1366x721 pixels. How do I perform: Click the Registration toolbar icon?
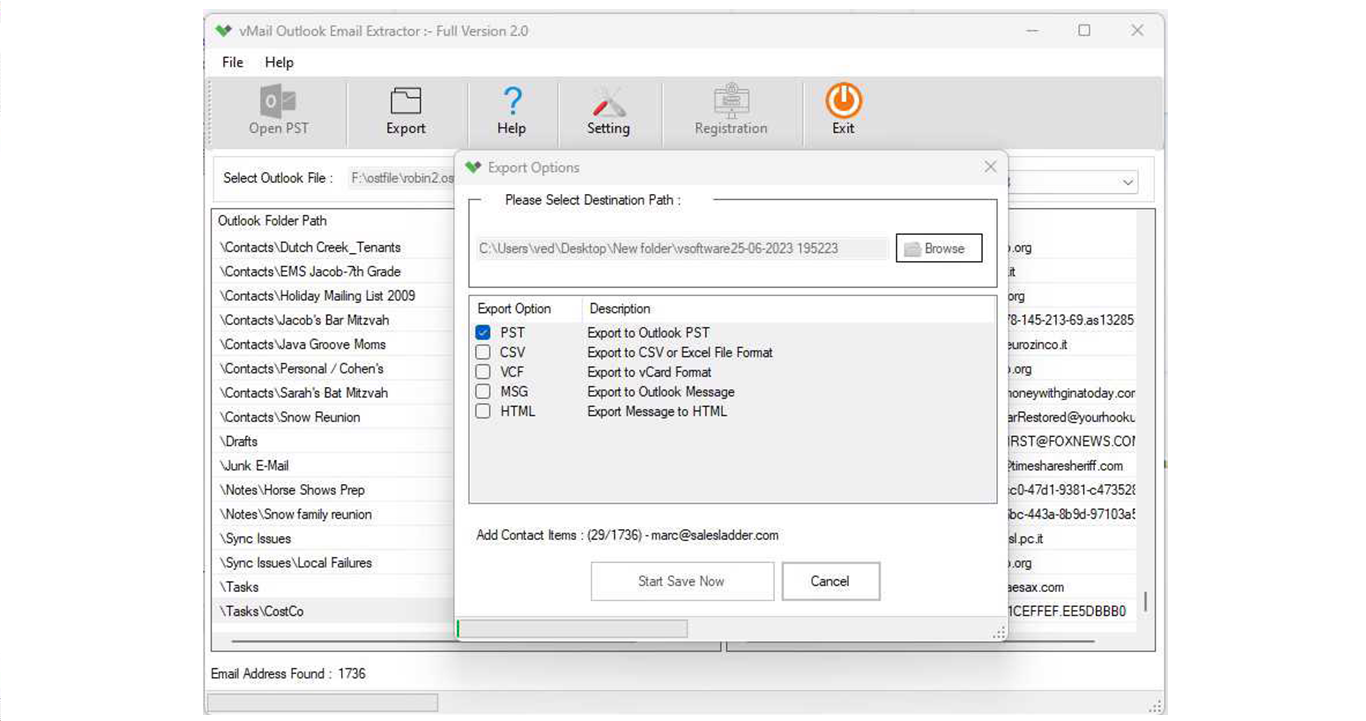731,110
